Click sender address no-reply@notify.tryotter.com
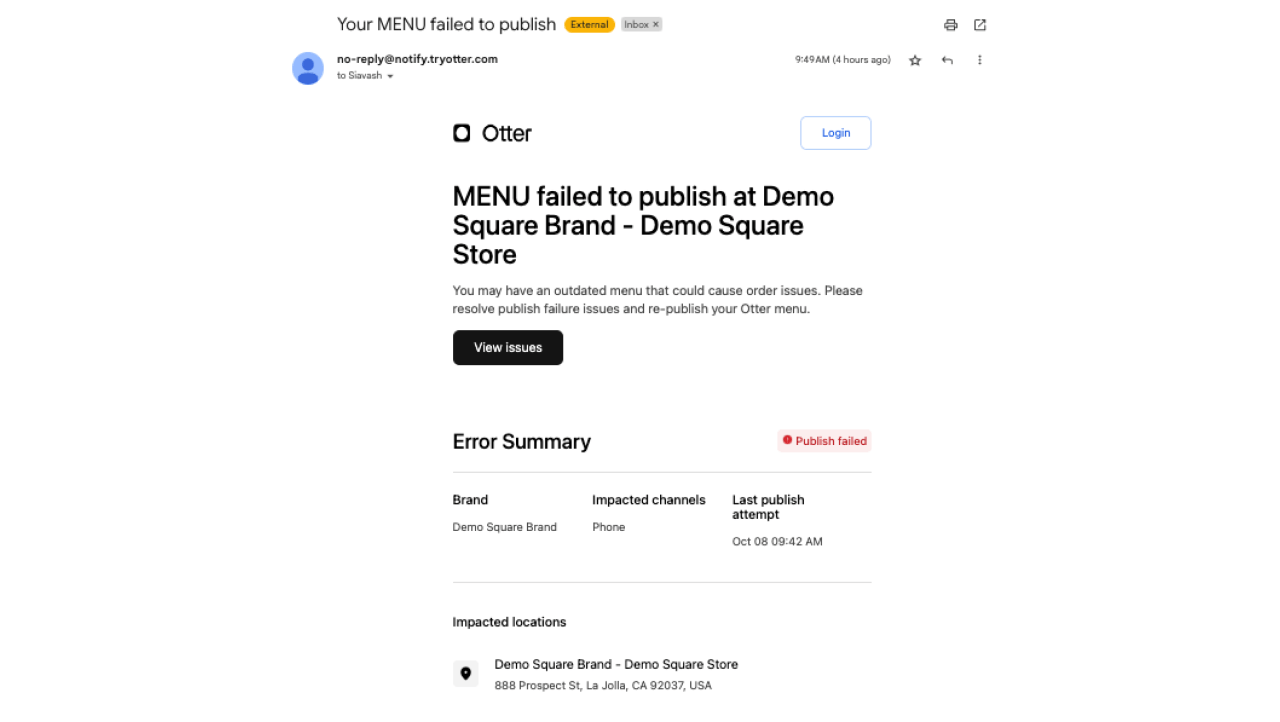The height and width of the screenshot is (722, 1280). pos(417,59)
